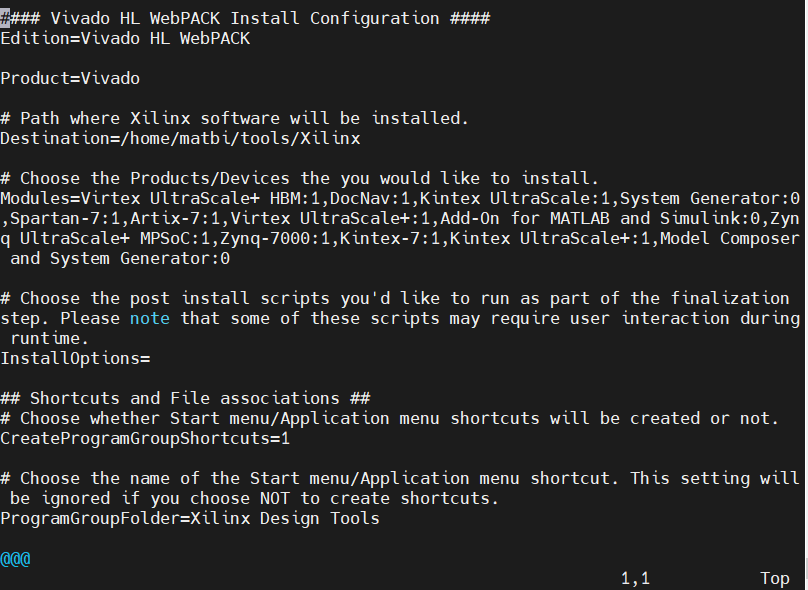
Task: Click on the Product=Vivado line
Action: [x=70, y=78]
